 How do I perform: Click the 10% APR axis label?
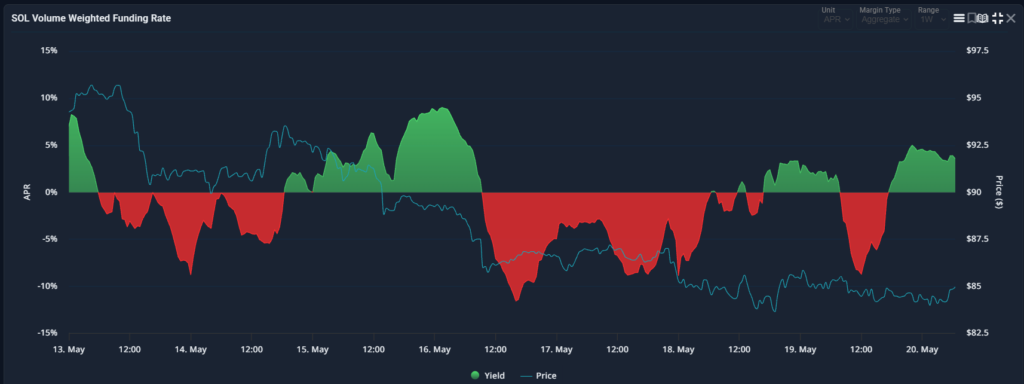49,98
